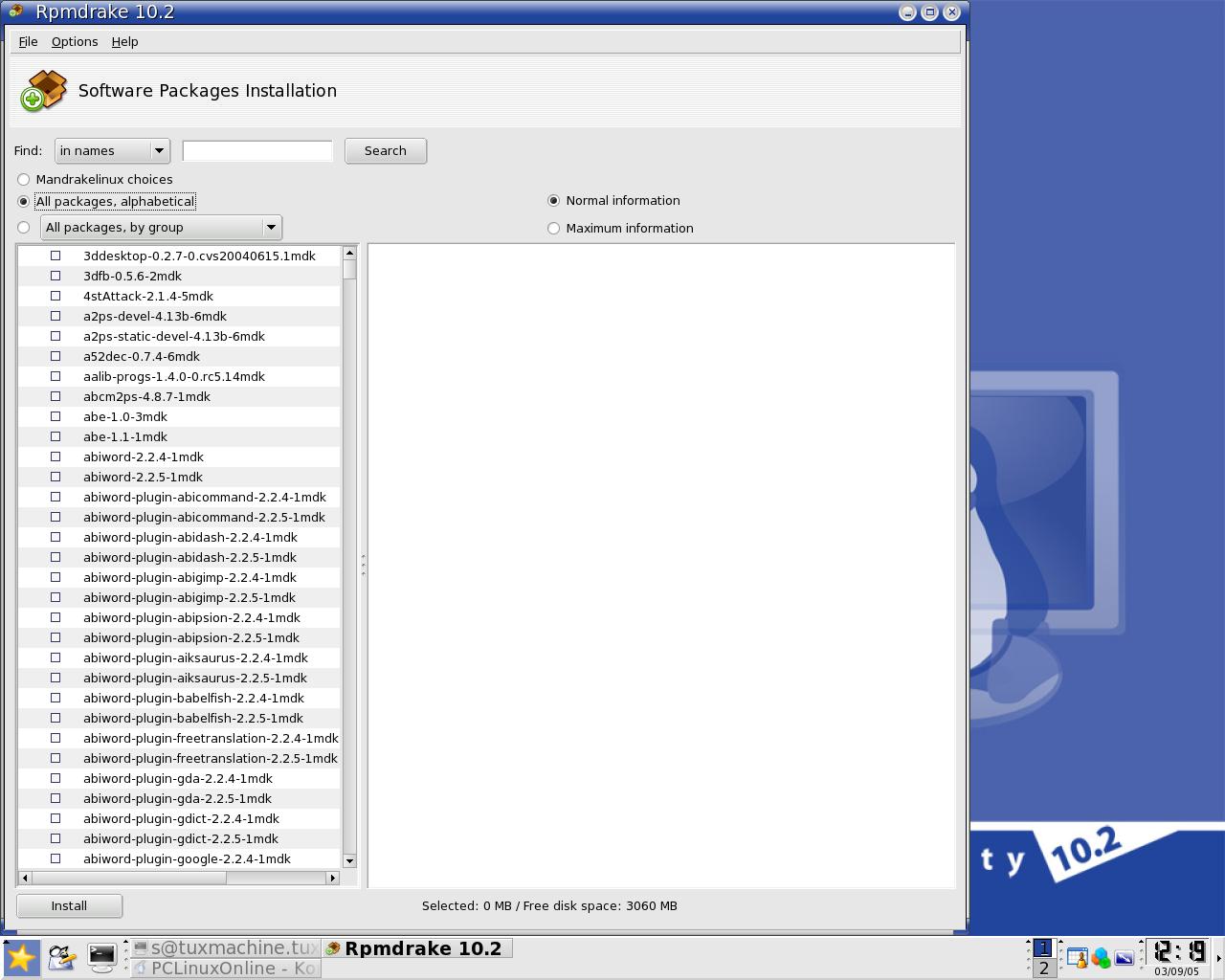Tick the abiword-2.2.5-1mdk checkbox
The height and width of the screenshot is (980, 1225).
click(x=56, y=477)
